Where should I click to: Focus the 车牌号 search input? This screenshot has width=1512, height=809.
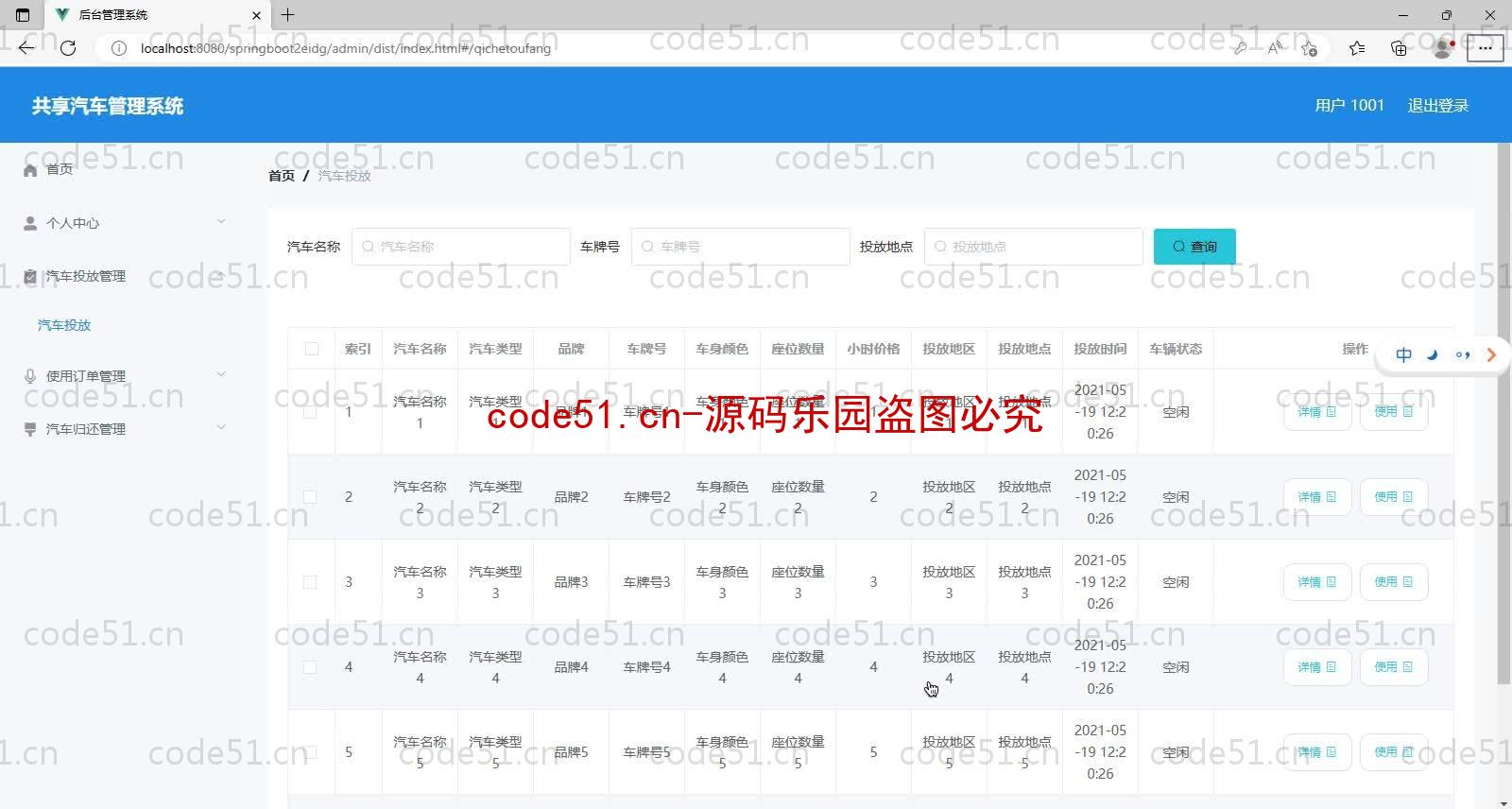741,247
